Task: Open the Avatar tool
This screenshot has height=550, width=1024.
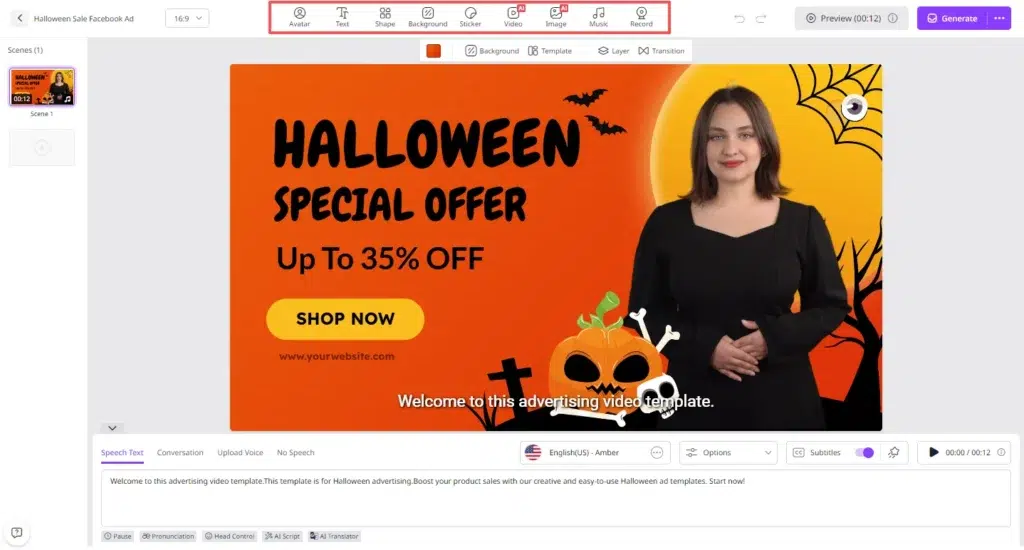Action: click(x=299, y=17)
